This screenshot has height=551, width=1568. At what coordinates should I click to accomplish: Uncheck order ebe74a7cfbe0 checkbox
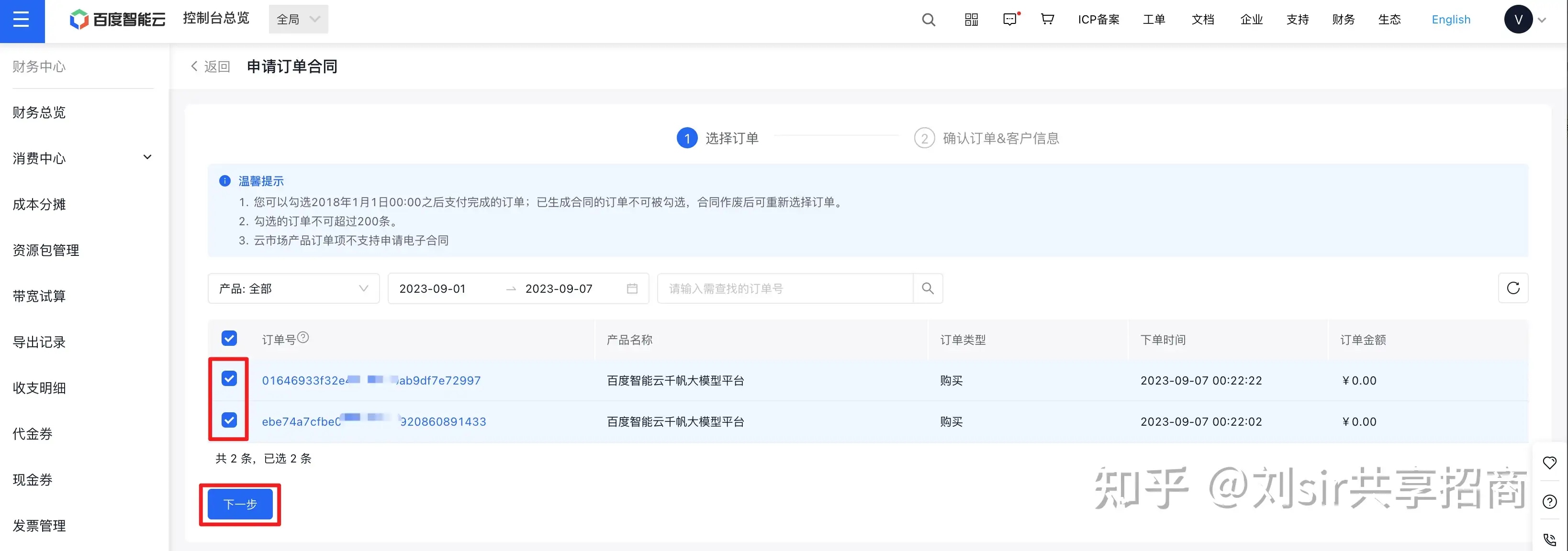[x=229, y=419]
